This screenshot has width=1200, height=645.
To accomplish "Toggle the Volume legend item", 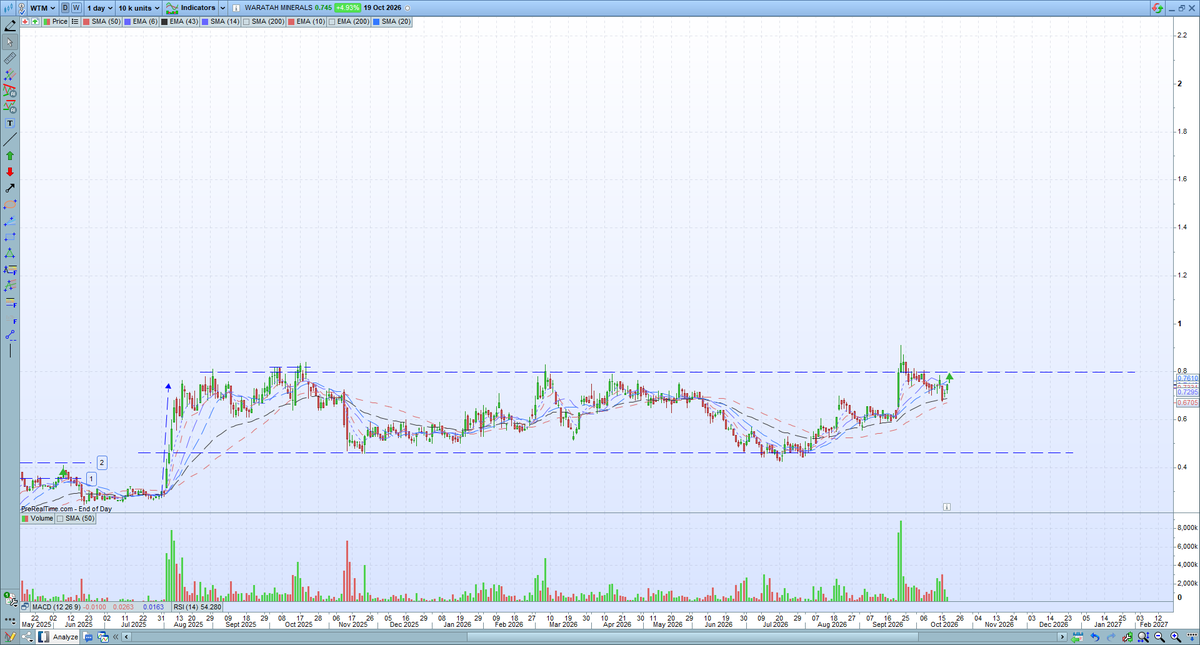I will [38, 519].
